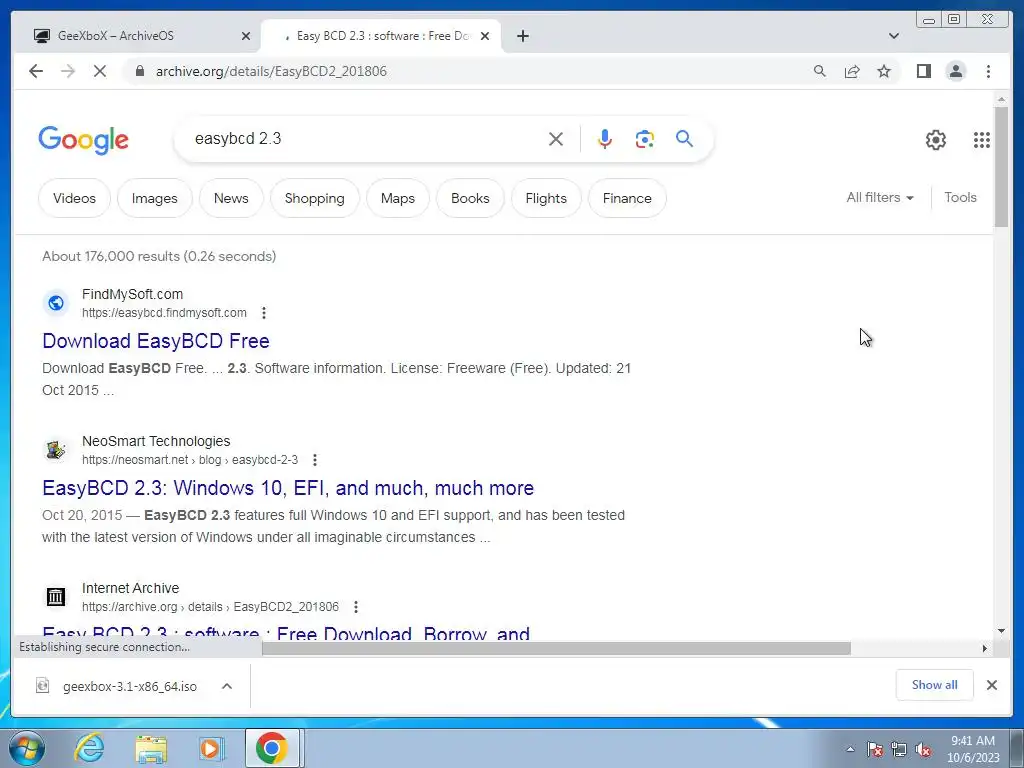Viewport: 1024px width, 768px height.
Task: Filter results by News
Action: point(231,198)
